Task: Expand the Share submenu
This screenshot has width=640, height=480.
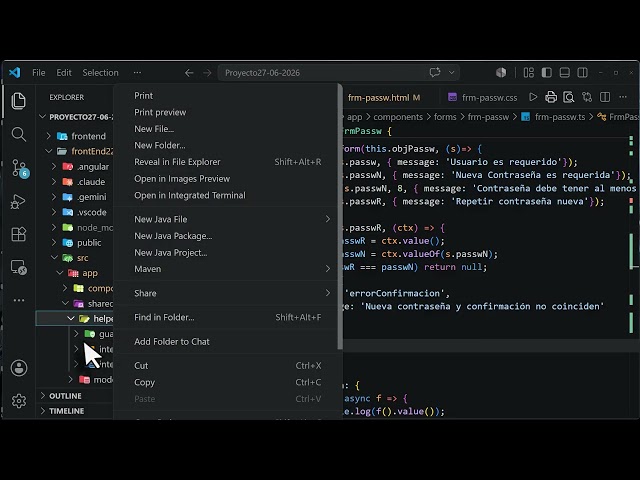Action: [227, 293]
